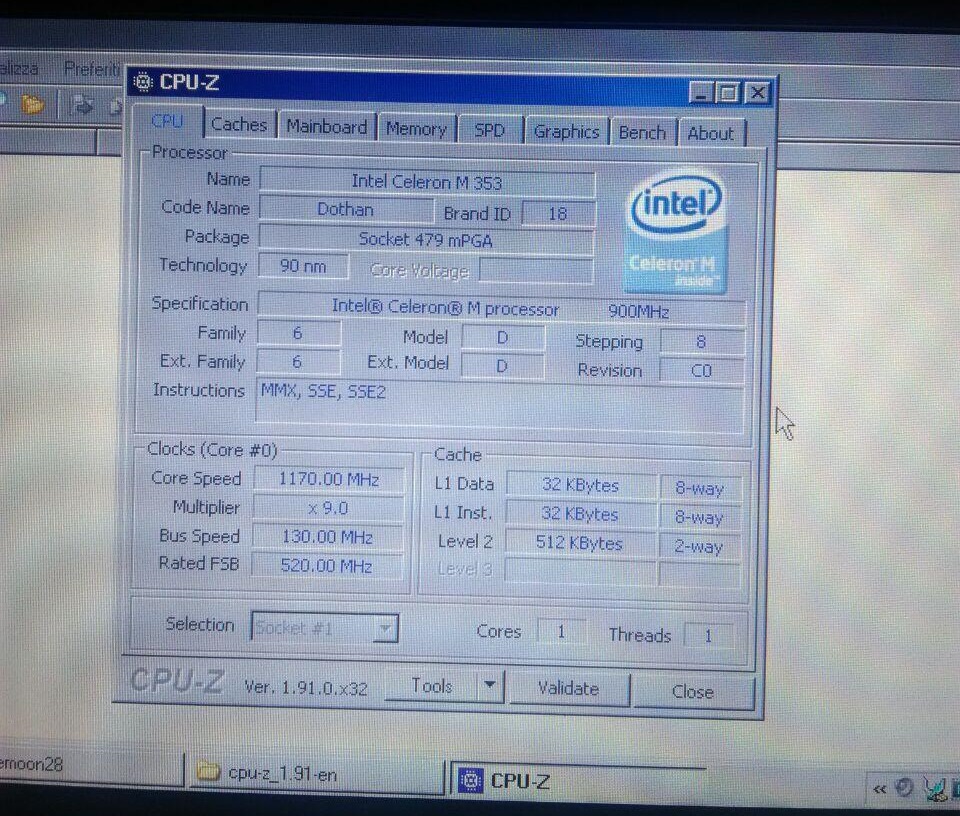
Task: Click the Core Speed value 1170.00 MHz
Action: pyautogui.click(x=329, y=479)
